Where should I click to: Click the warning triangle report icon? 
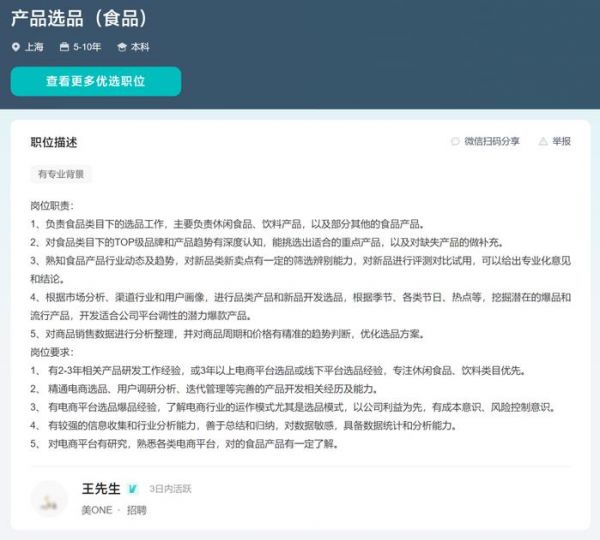pyautogui.click(x=543, y=142)
